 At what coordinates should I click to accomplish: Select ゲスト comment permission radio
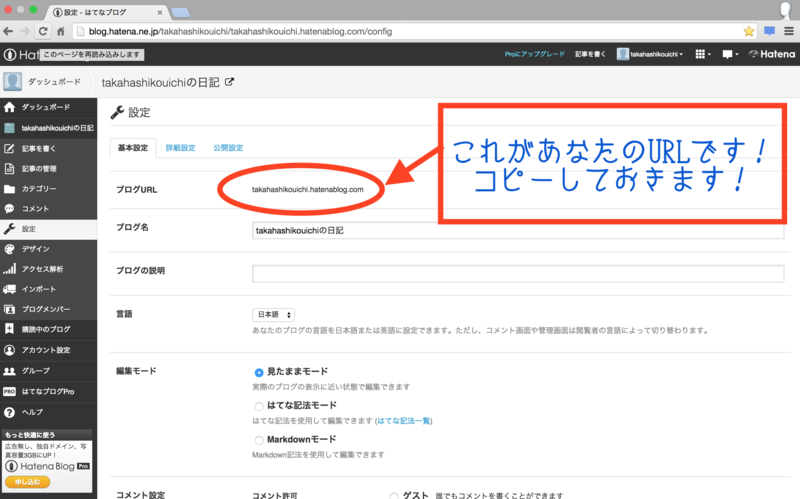click(394, 496)
